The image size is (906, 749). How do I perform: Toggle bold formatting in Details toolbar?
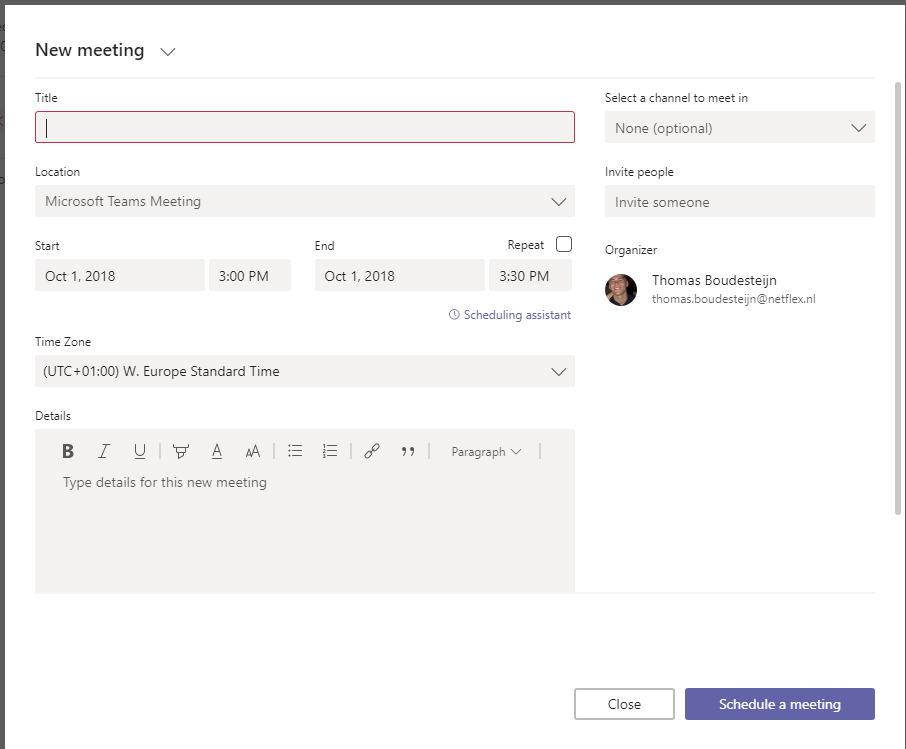68,451
